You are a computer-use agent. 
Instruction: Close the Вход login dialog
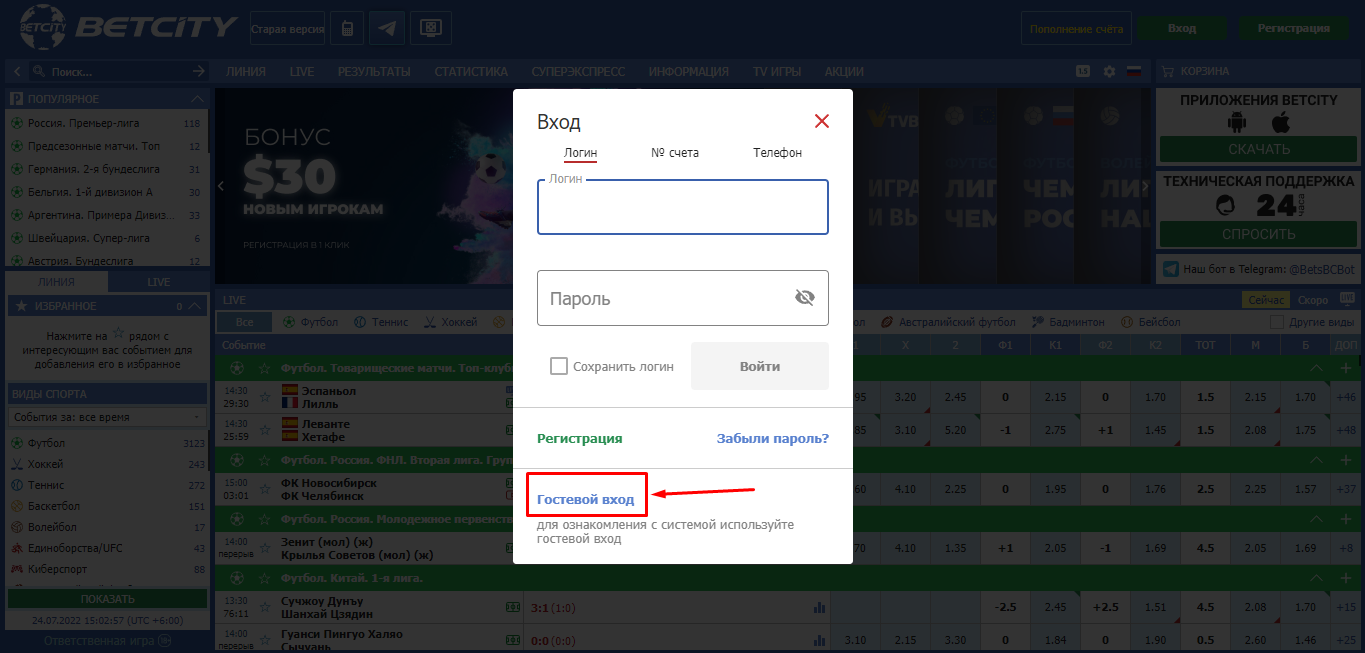822,122
